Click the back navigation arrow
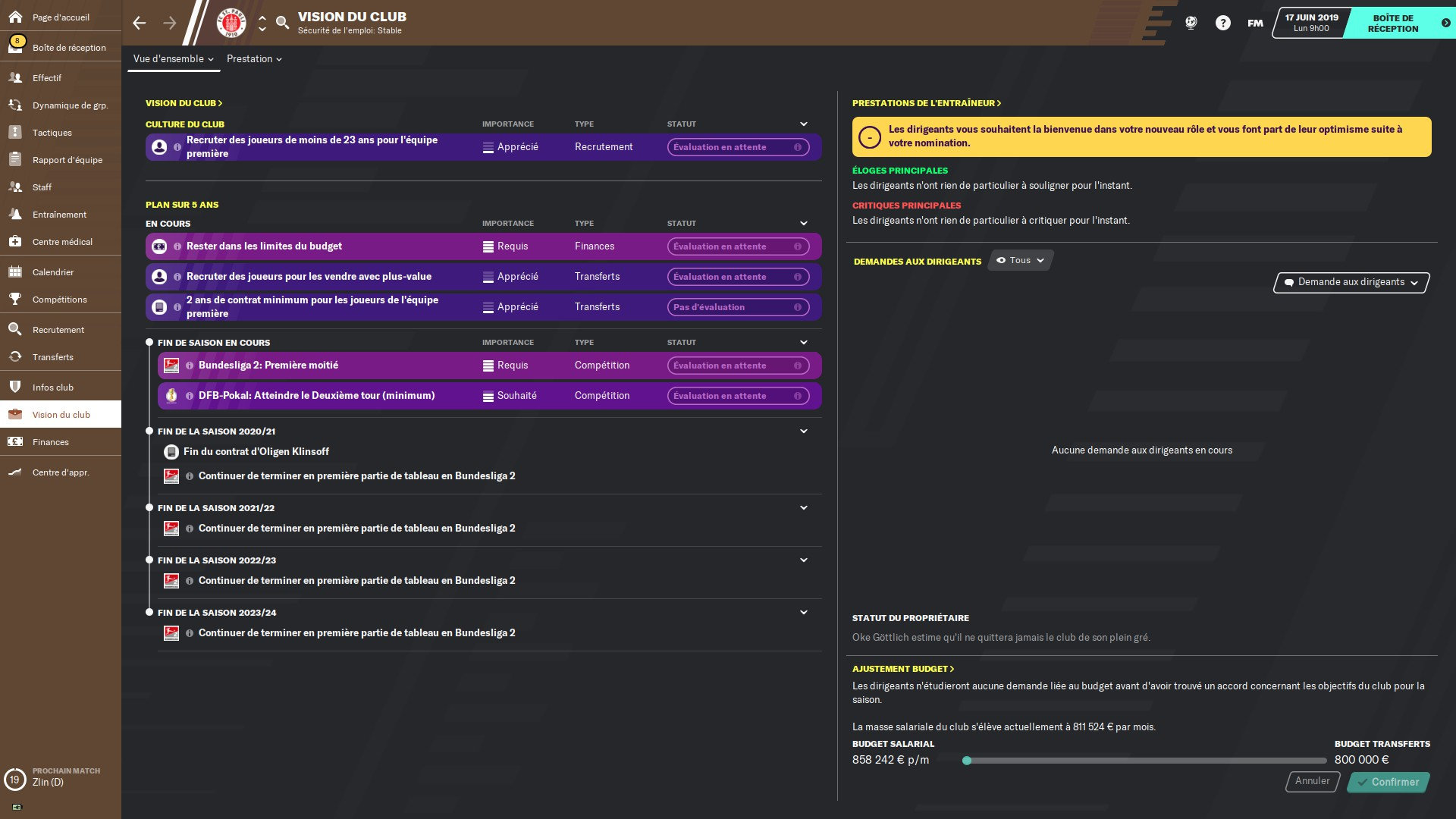 (140, 23)
